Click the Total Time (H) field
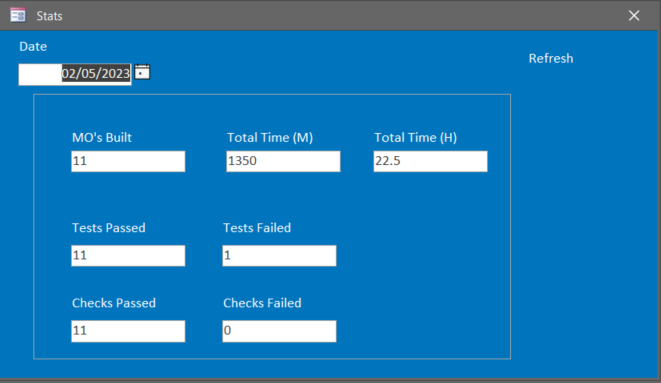 pos(430,161)
